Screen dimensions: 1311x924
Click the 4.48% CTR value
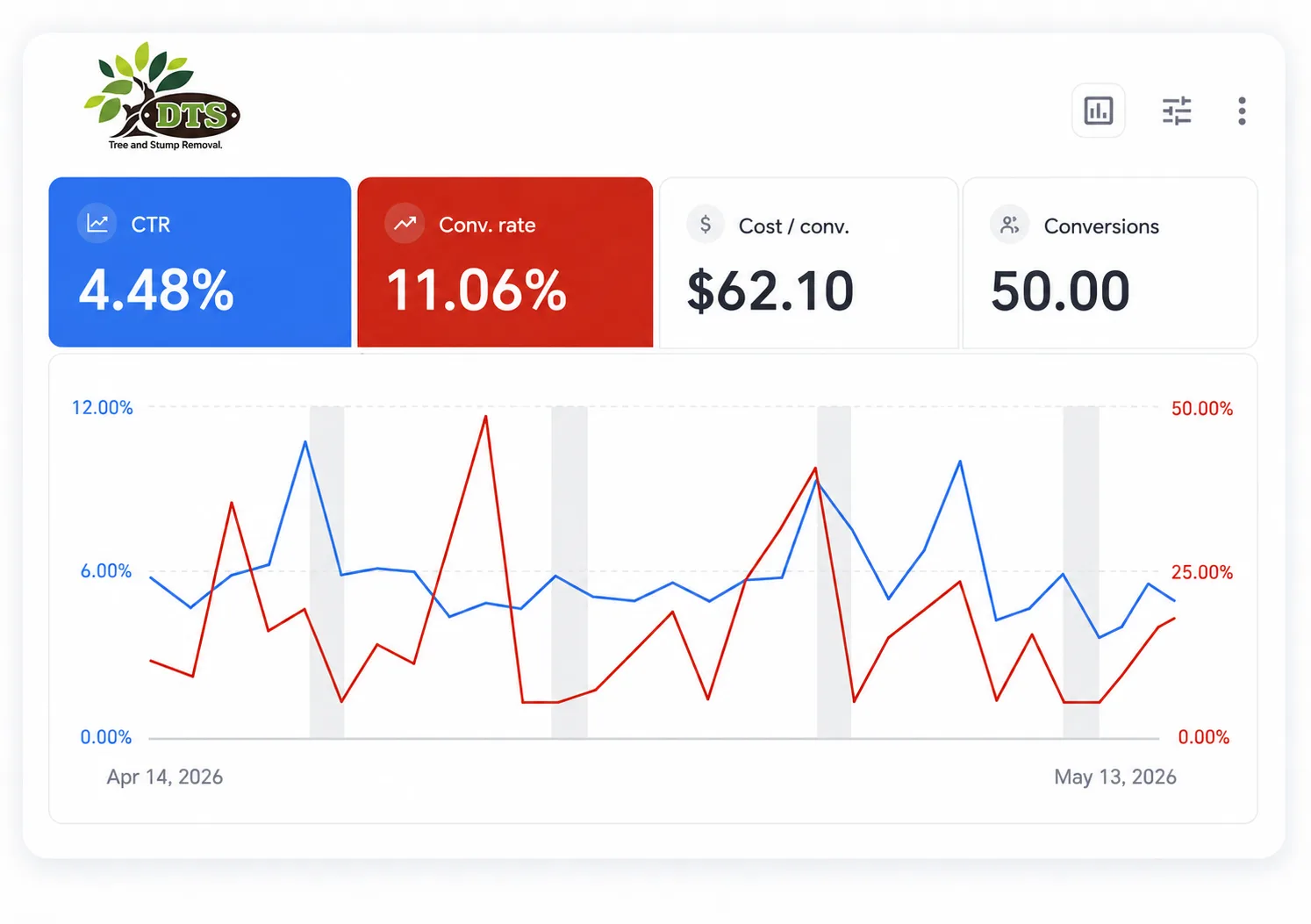156,290
